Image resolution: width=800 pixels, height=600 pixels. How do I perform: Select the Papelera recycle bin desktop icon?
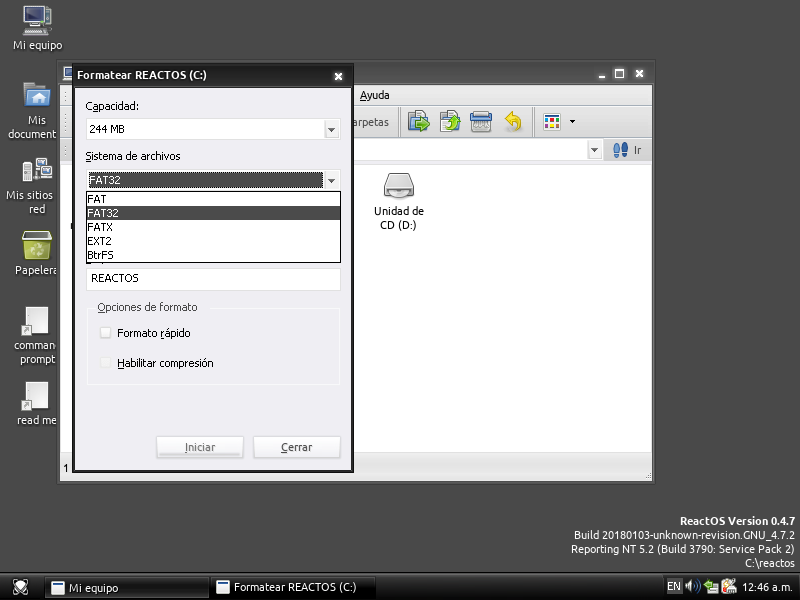36,253
